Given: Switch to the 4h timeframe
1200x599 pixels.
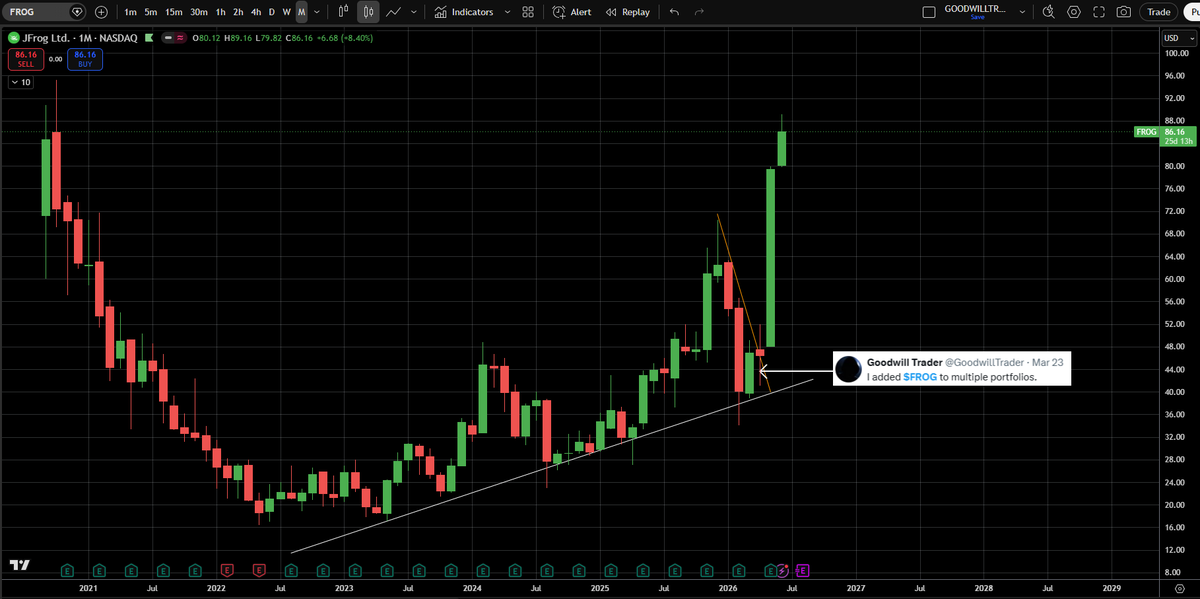Looking at the screenshot, I should 256,12.
